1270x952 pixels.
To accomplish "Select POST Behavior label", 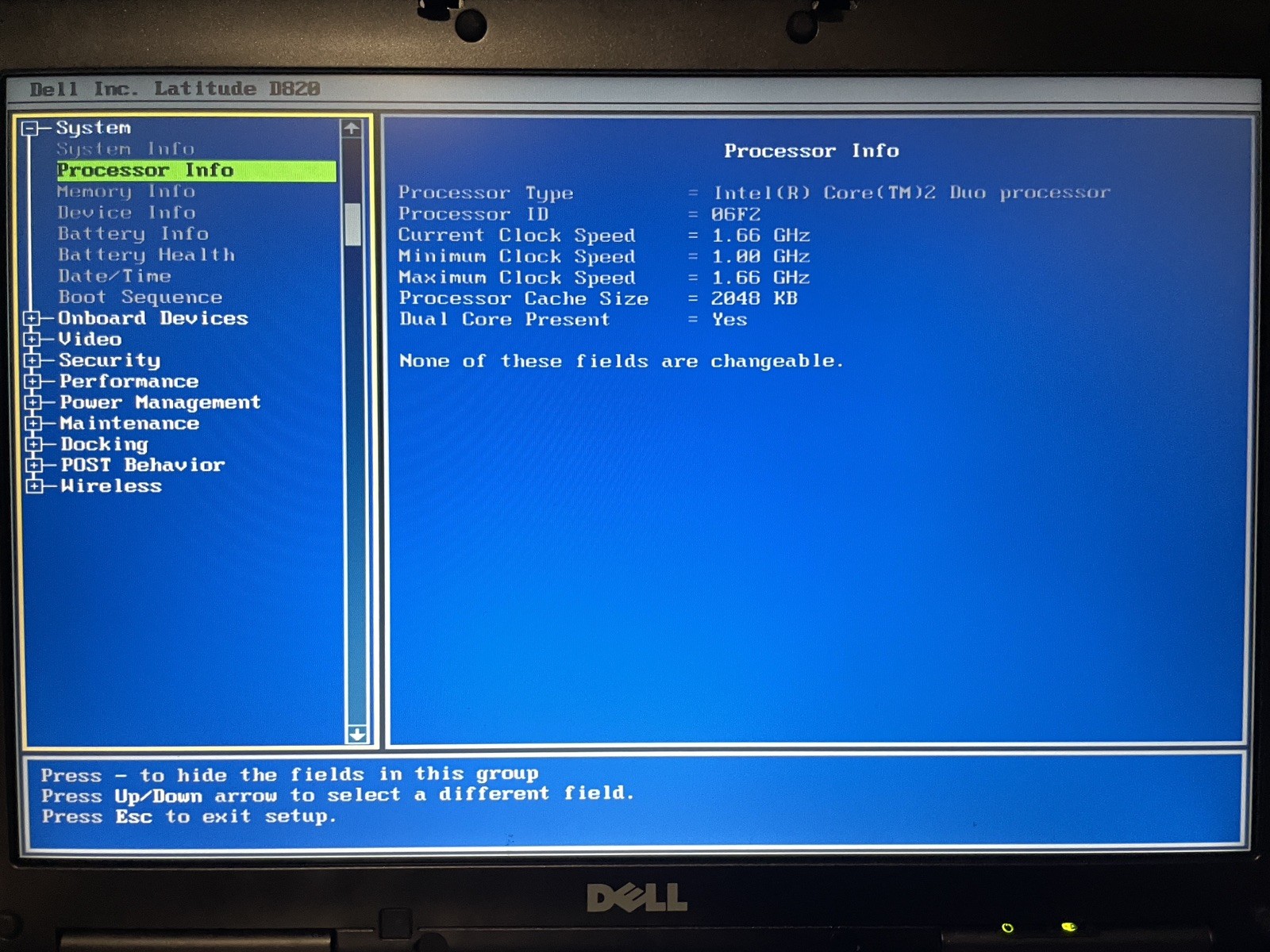I will click(x=143, y=466).
